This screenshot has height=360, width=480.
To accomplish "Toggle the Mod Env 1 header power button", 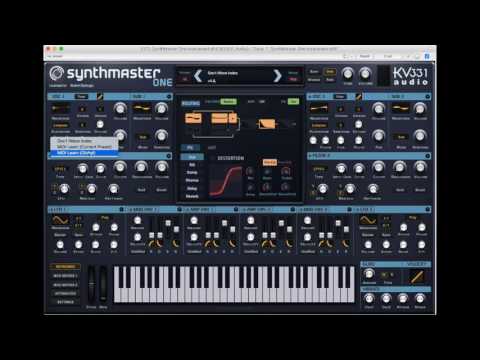I will tap(179, 209).
